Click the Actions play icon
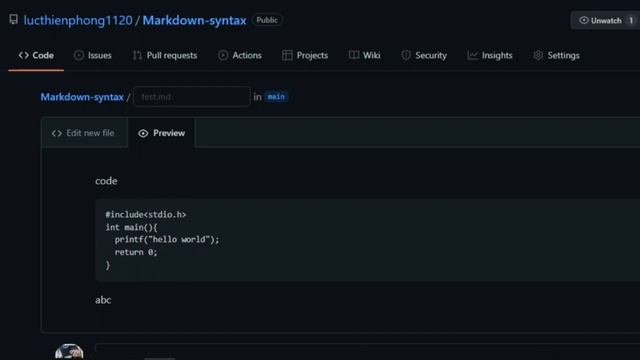This screenshot has width=640, height=360. (223, 55)
